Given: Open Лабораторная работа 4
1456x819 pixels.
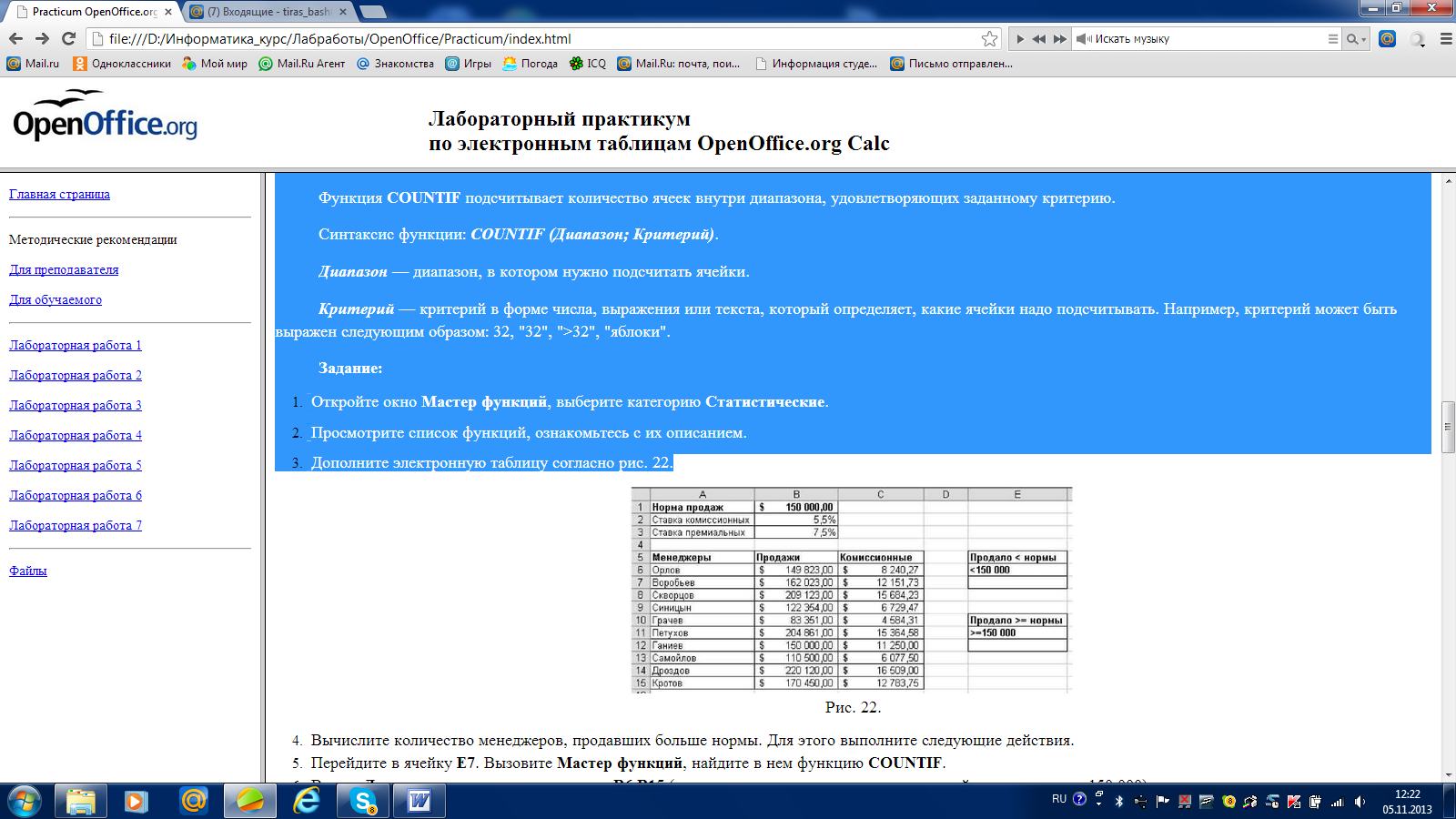Looking at the screenshot, I should 76,435.
